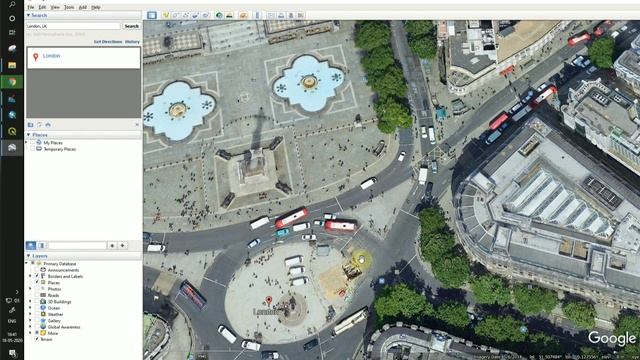Viewport: 640px width, 360px height.
Task: Click the Get Directions link
Action: pos(108,42)
